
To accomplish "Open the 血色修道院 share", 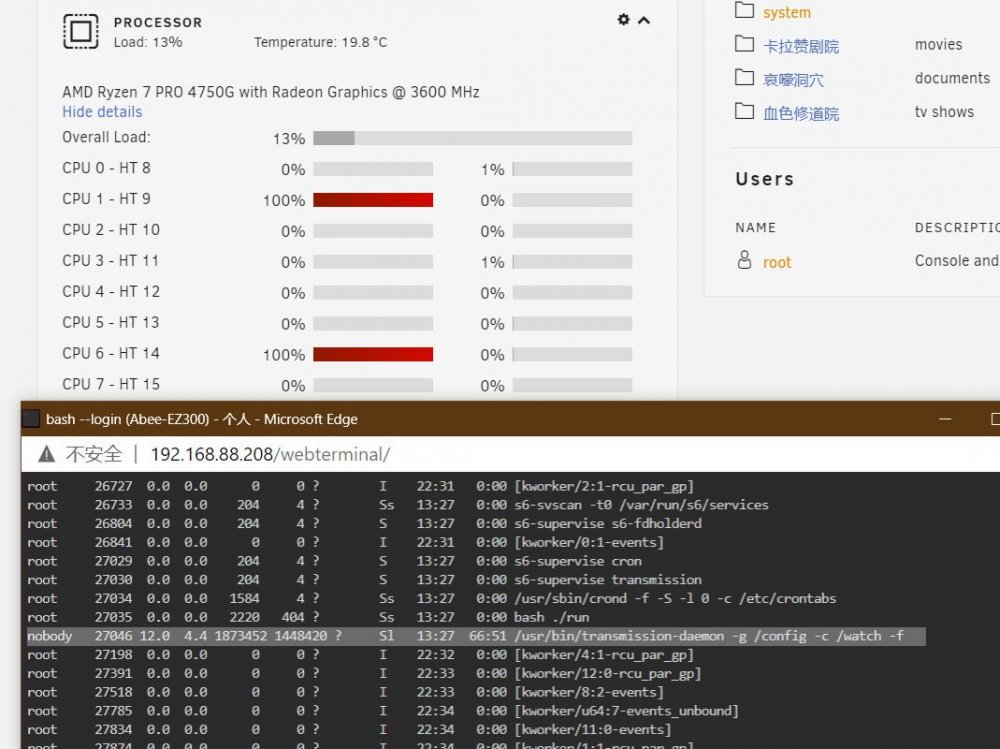I will click(x=800, y=114).
